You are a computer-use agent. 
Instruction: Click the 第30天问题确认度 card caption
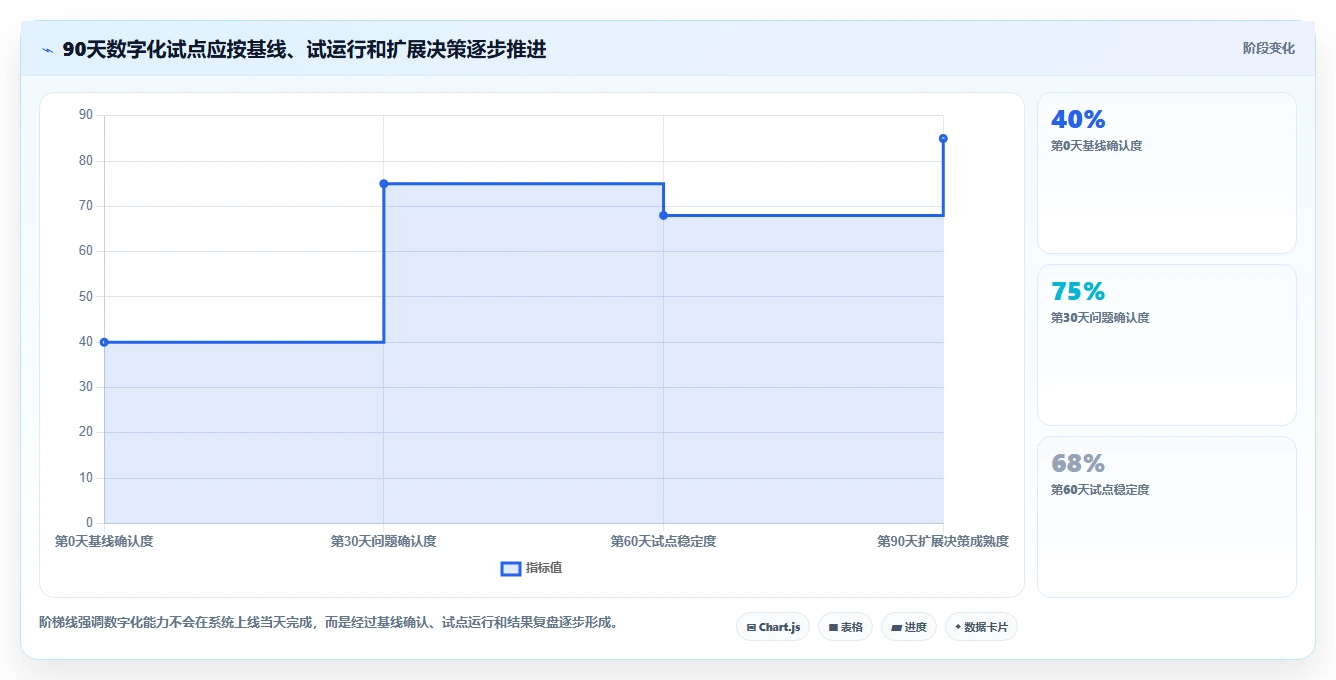1100,318
